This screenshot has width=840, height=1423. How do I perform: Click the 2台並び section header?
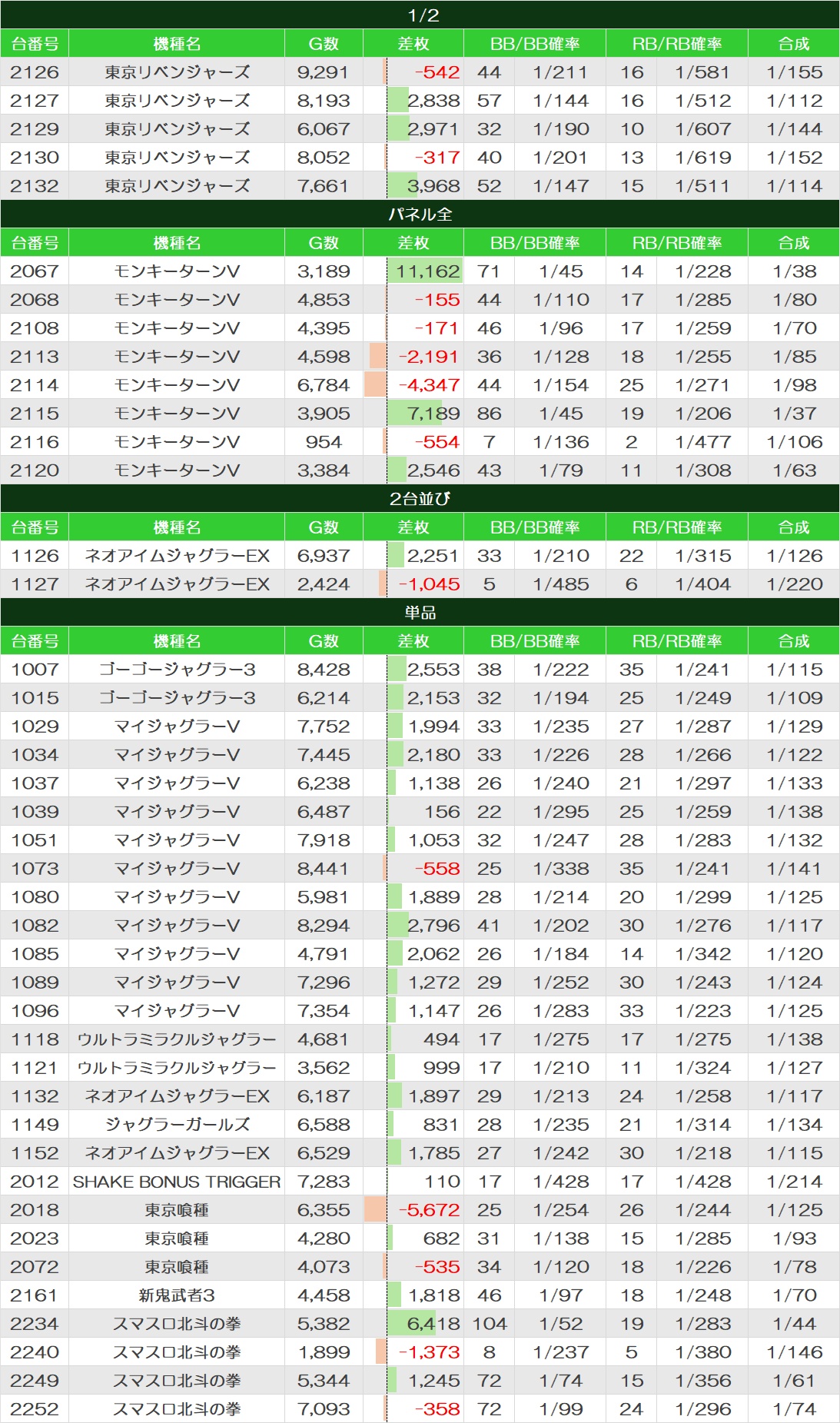point(420,498)
